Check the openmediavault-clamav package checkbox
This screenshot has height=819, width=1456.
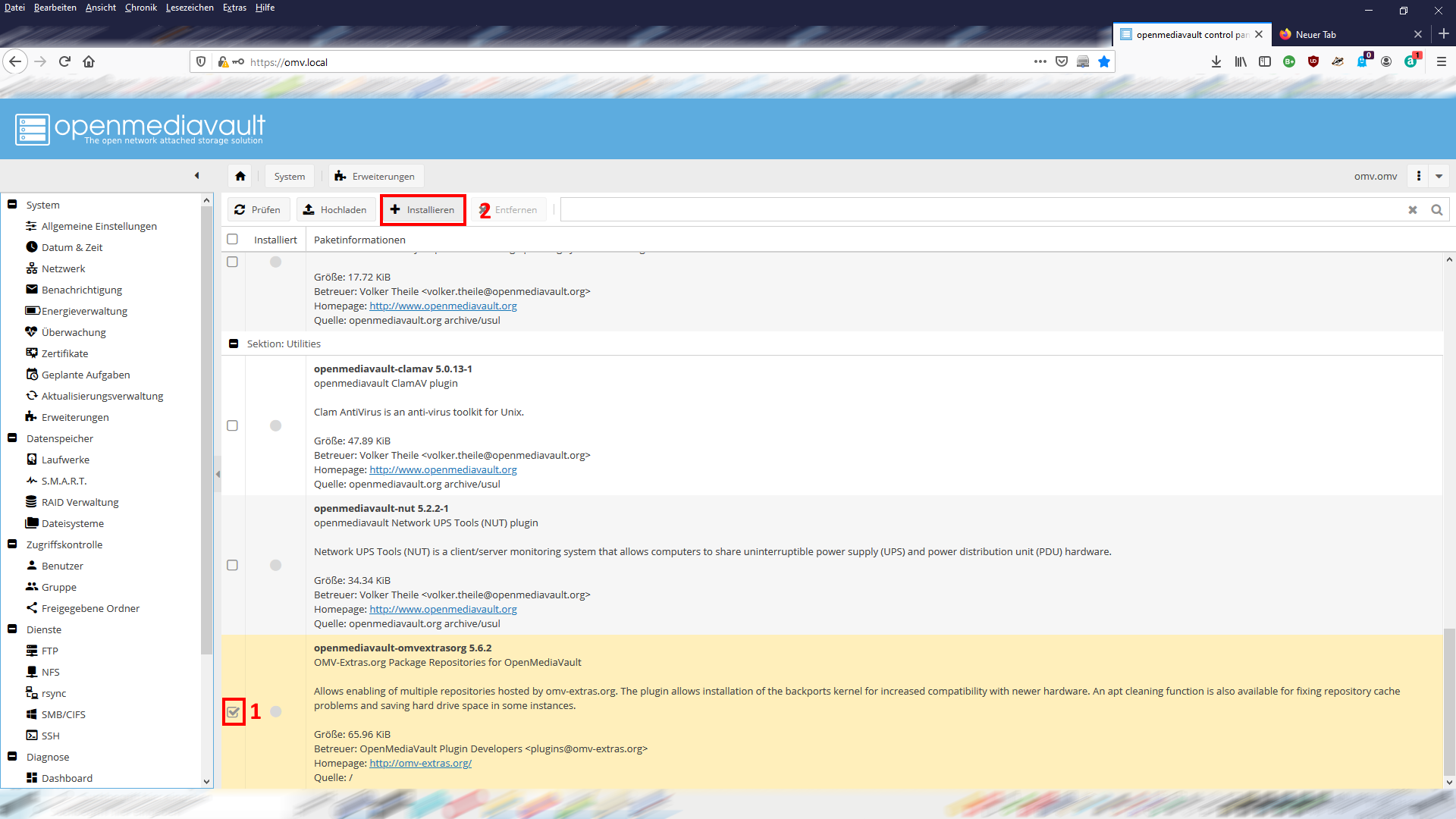[233, 425]
